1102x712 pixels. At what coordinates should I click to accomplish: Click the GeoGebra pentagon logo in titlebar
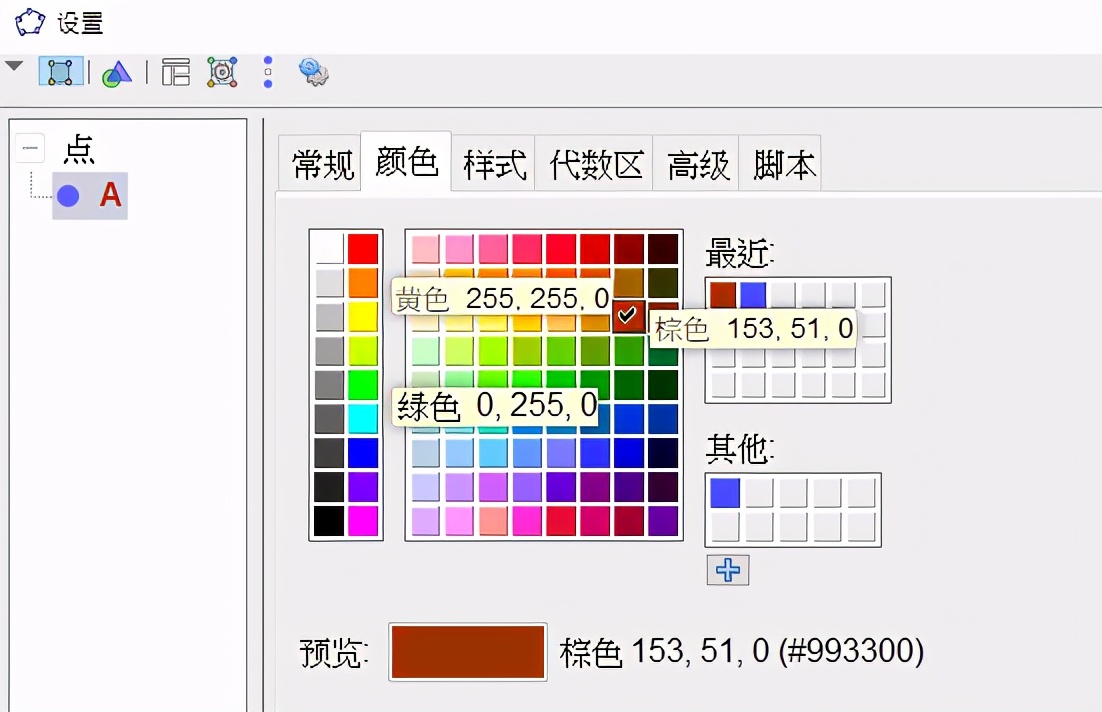(28, 20)
